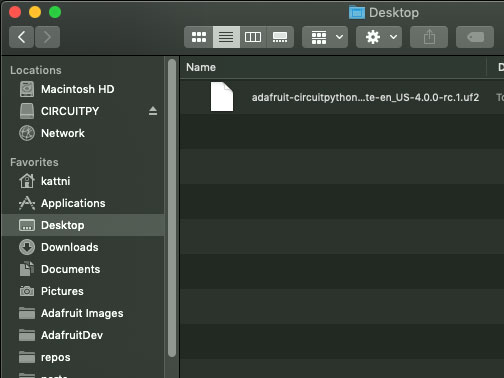This screenshot has width=504, height=378.
Task: Open the gear action menu
Action: 379,37
